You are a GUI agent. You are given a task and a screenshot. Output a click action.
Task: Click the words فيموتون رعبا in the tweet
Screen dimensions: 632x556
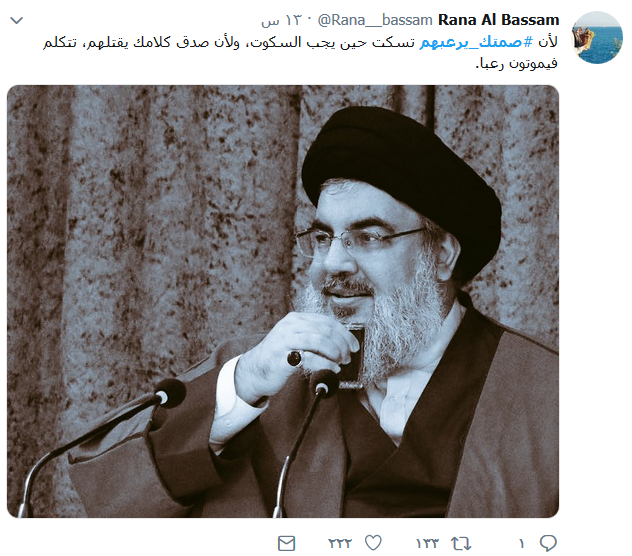coord(517,63)
